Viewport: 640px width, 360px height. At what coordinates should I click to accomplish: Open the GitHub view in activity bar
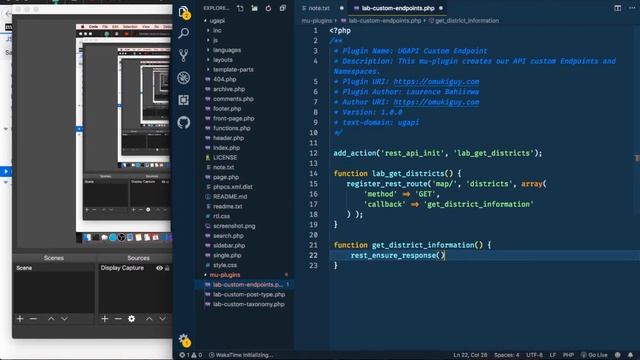coord(184,122)
